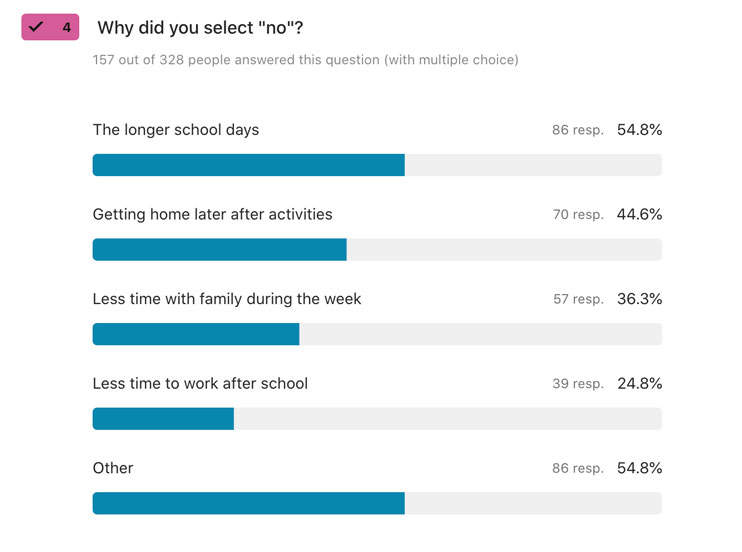Image resolution: width=742 pixels, height=552 pixels.
Task: Select 'Getting home later after activities' label
Action: (x=212, y=214)
